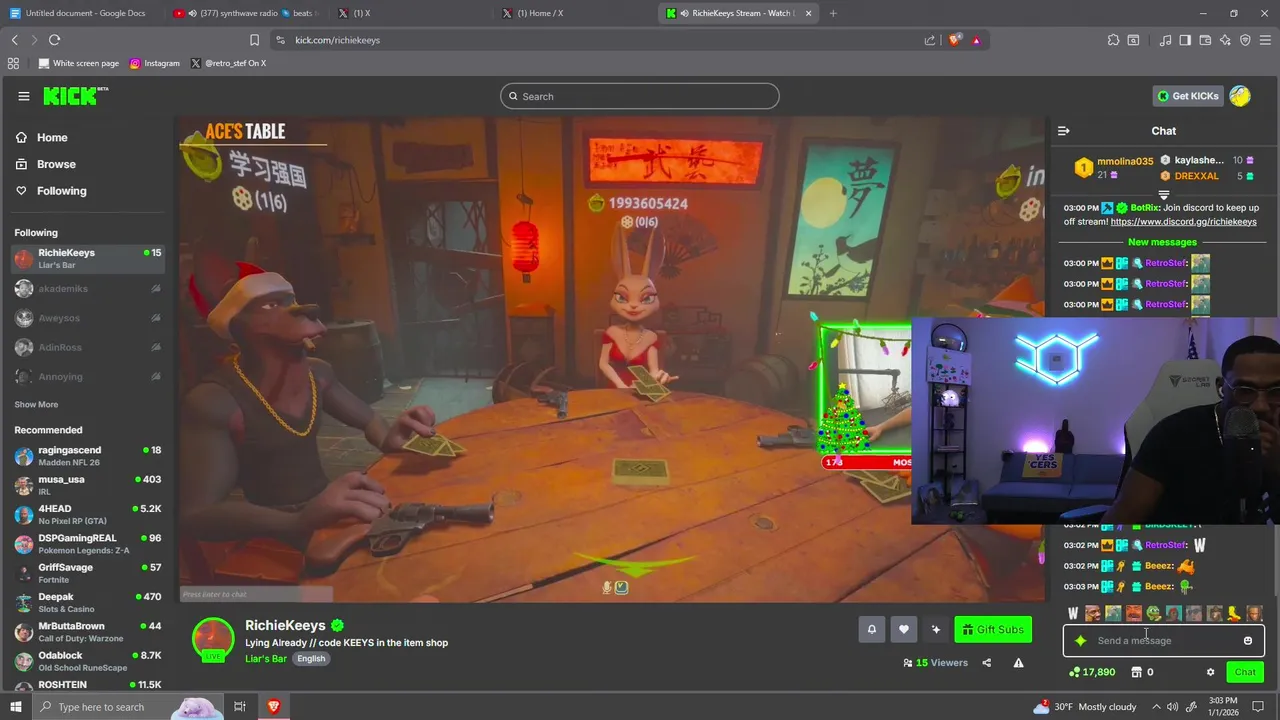This screenshot has height=720, width=1280.
Task: Click in the Kick Search field
Action: click(x=640, y=96)
